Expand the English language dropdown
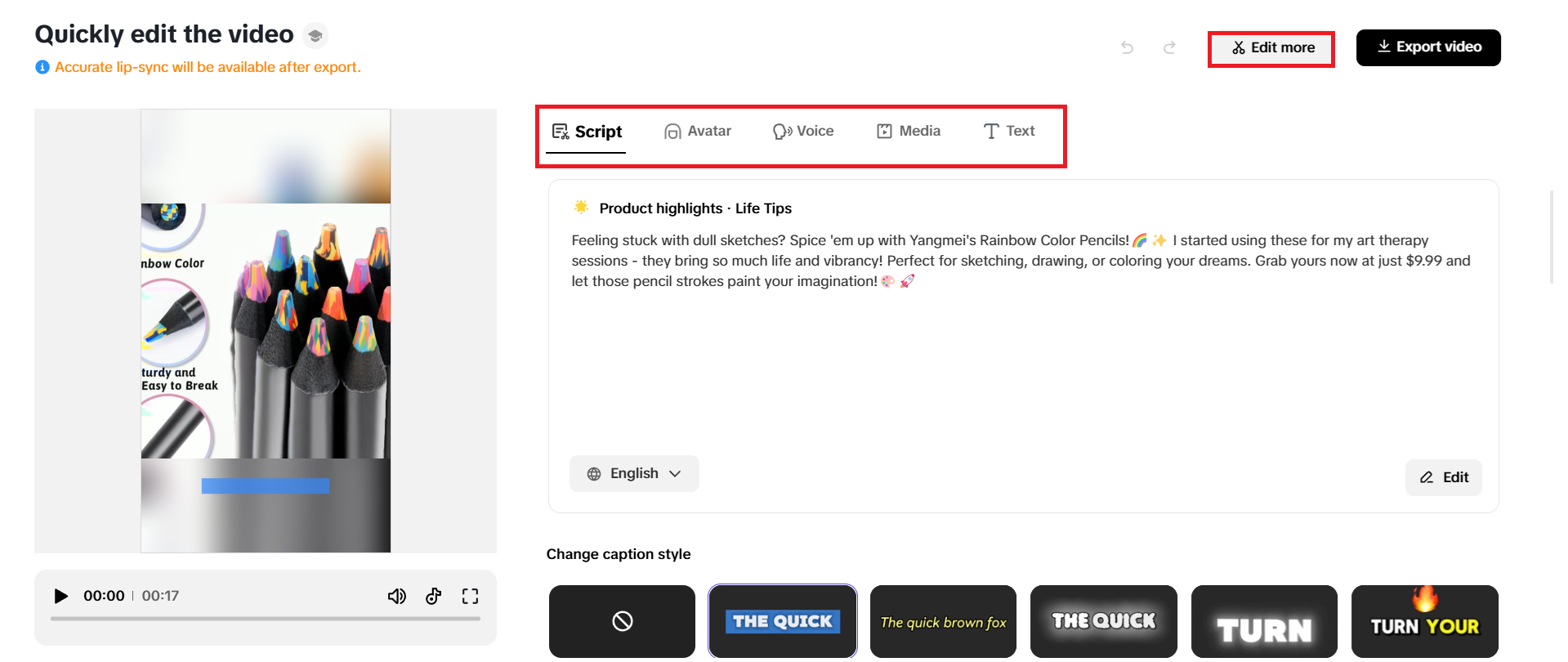The width and height of the screenshot is (1568, 662). pyautogui.click(x=634, y=473)
